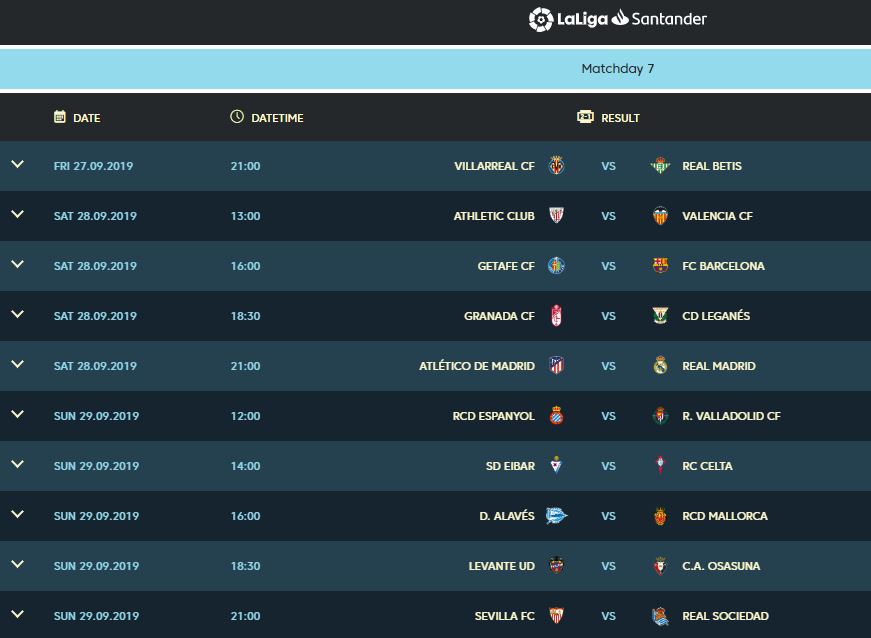Click the SD Eibar crest icon

556,465
